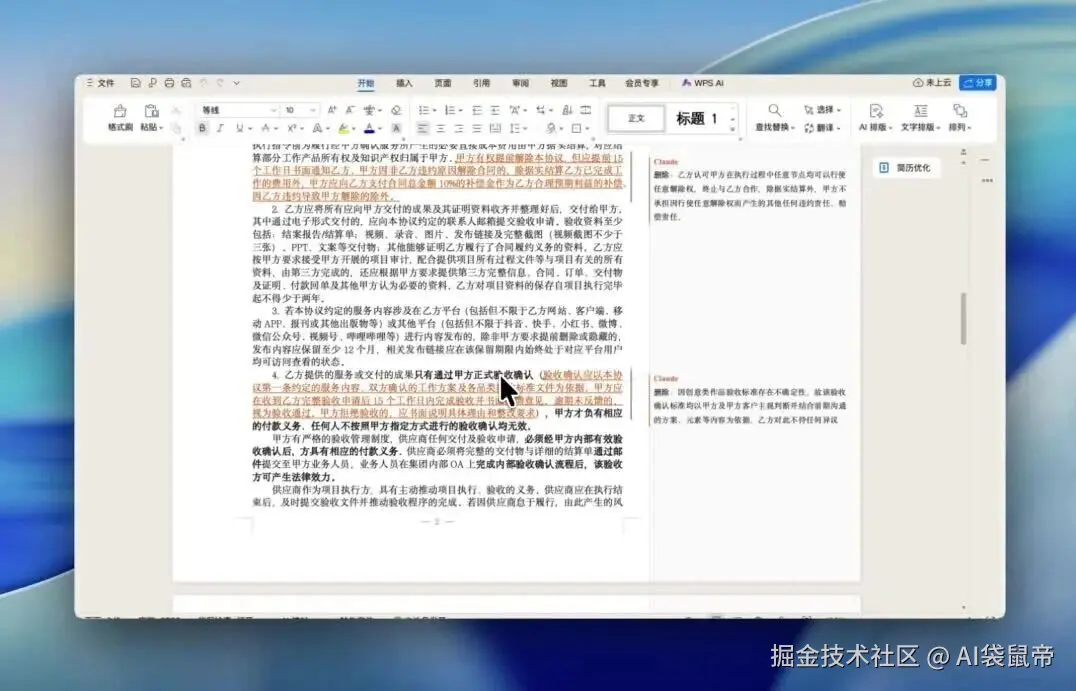
Task: Toggle Italic formatting
Action: tap(221, 128)
